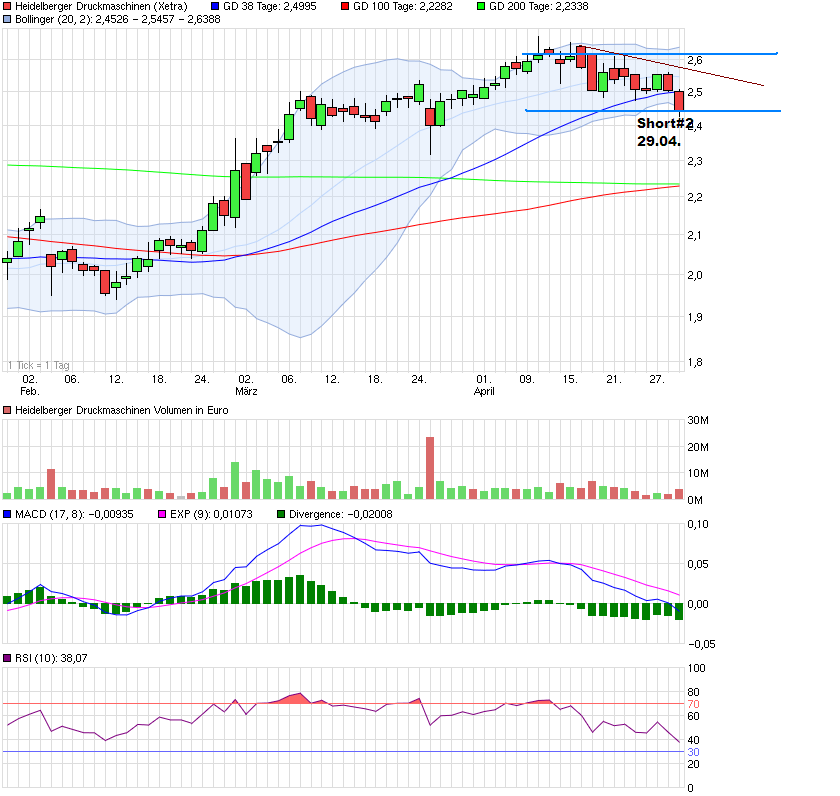This screenshot has width=840, height=796.
Task: Click the tallest red volume bar
Action: [x=430, y=468]
